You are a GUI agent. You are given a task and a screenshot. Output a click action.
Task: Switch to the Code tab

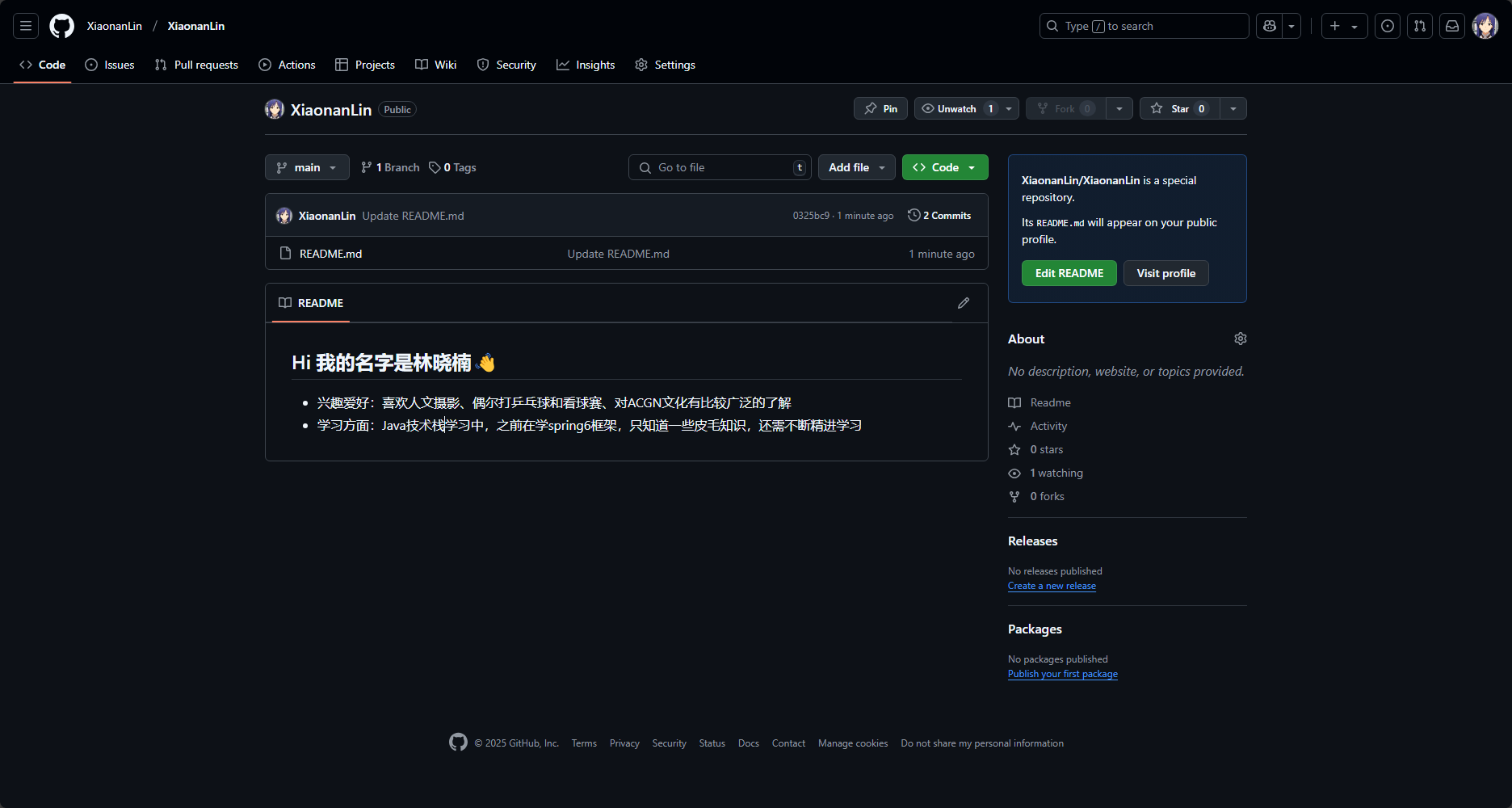(43, 65)
